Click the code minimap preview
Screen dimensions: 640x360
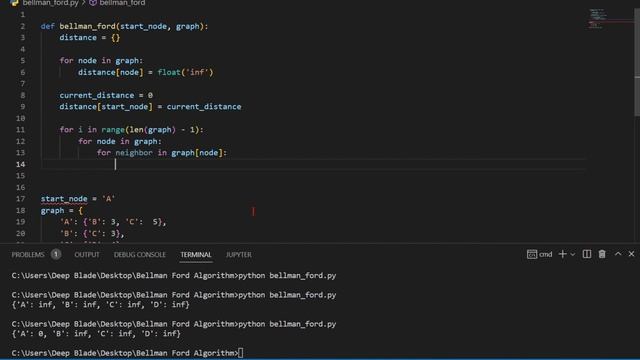tap(597, 19)
